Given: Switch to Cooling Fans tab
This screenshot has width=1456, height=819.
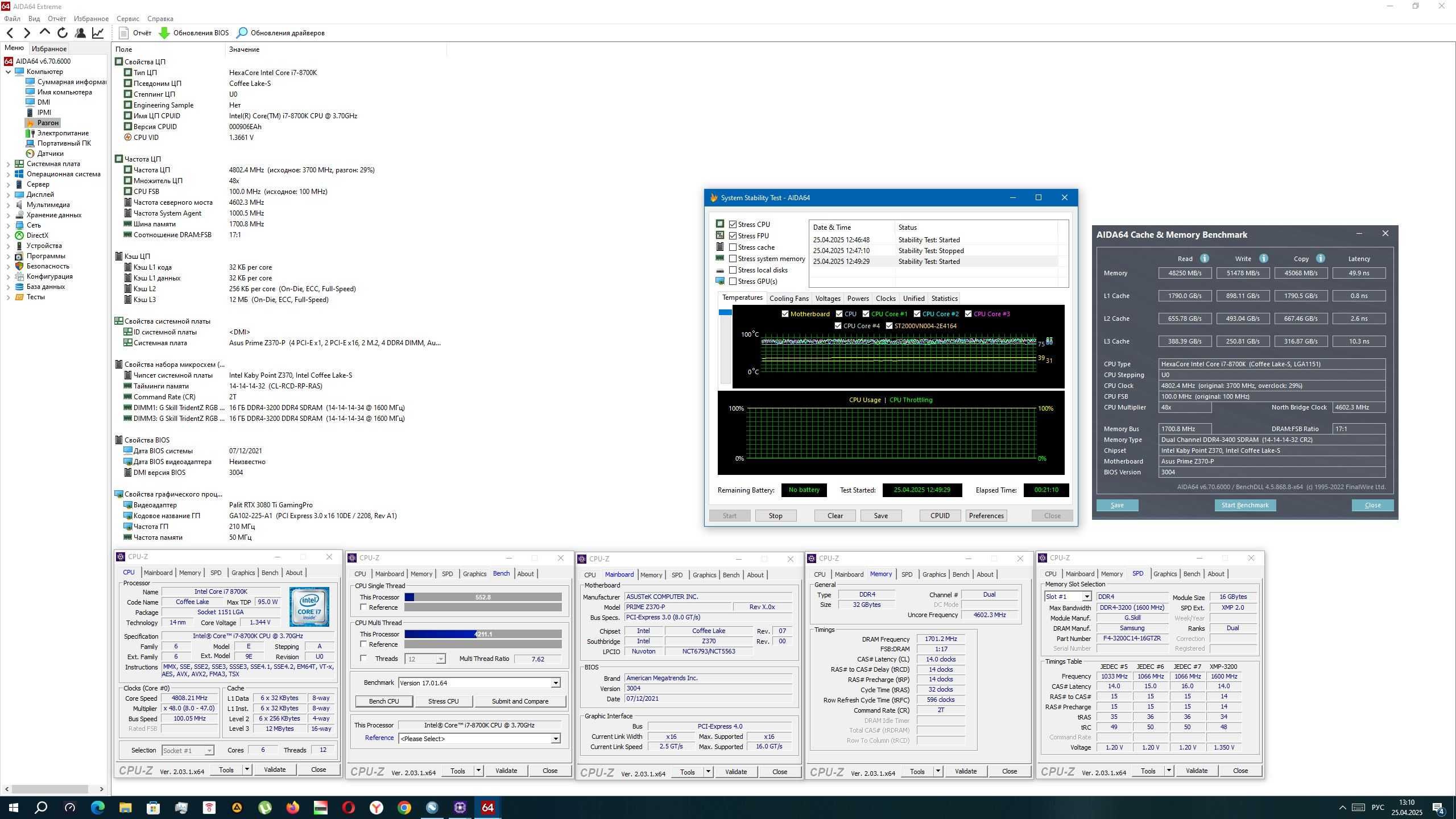Looking at the screenshot, I should click(x=789, y=299).
